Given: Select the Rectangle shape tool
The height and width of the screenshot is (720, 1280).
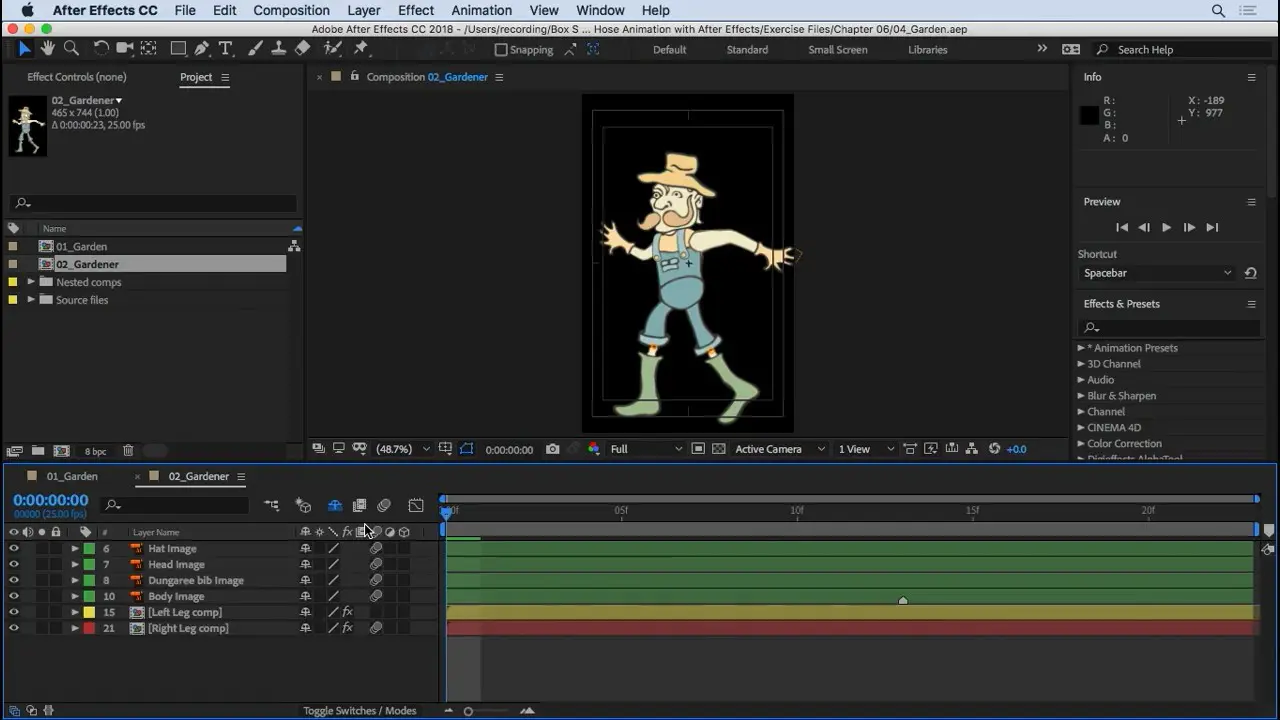Looking at the screenshot, I should pos(178,48).
